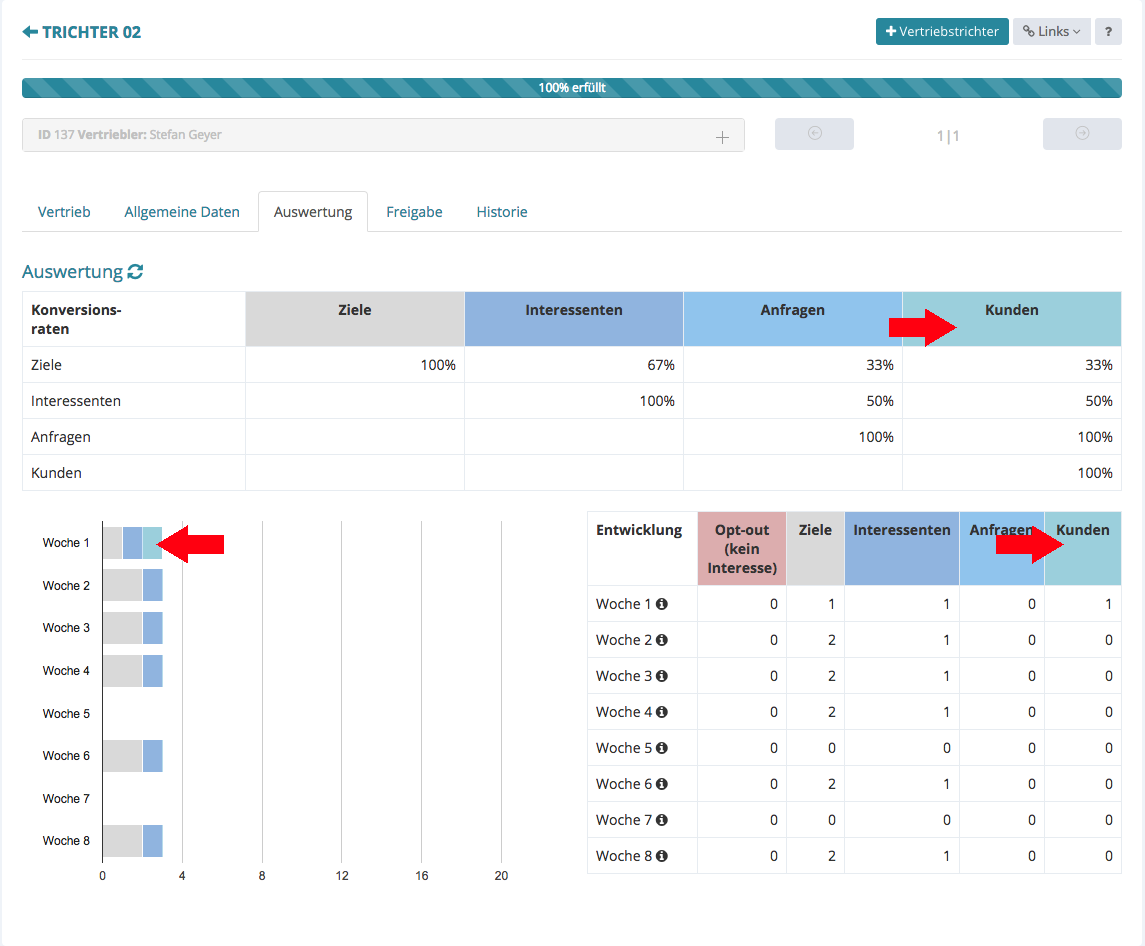Screen dimensions: 1145x946
Task: Click the info icon beside Woche 5
Action: (x=661, y=748)
